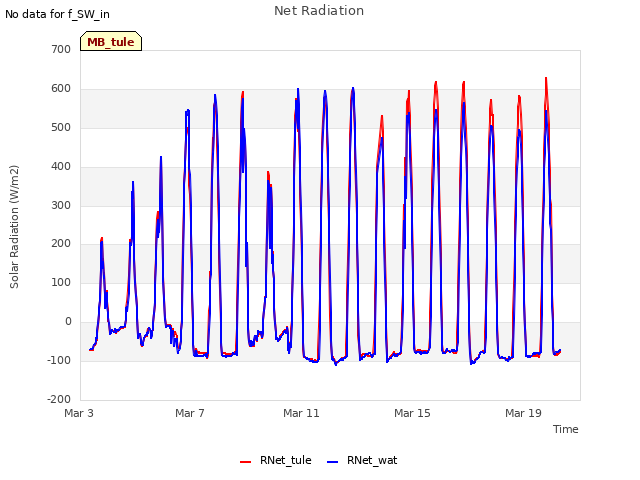This screenshot has height=480, width=640.
Task: Click the 400 y-axis label
Action: [61, 167]
